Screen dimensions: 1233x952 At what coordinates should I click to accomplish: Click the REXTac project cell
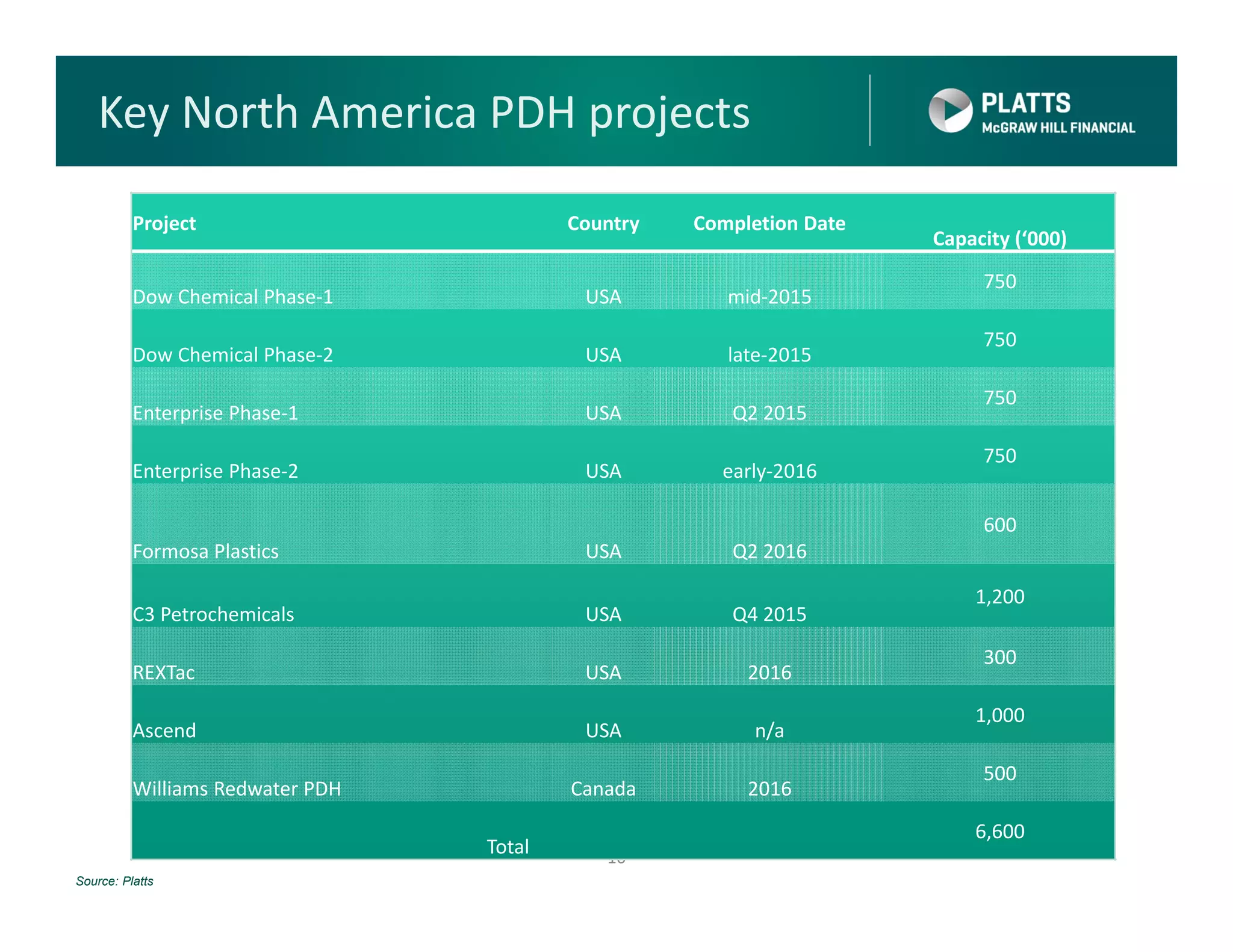pos(164,672)
